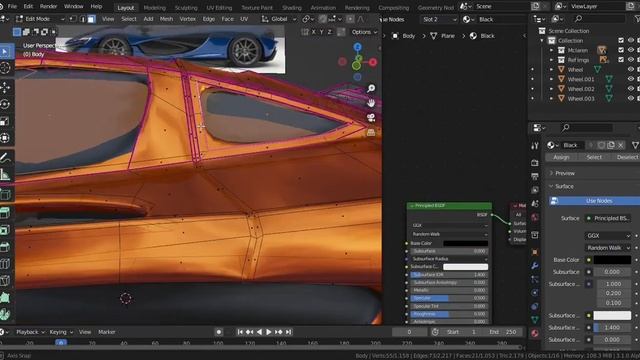Select the Measure tool

[x=5, y=175]
